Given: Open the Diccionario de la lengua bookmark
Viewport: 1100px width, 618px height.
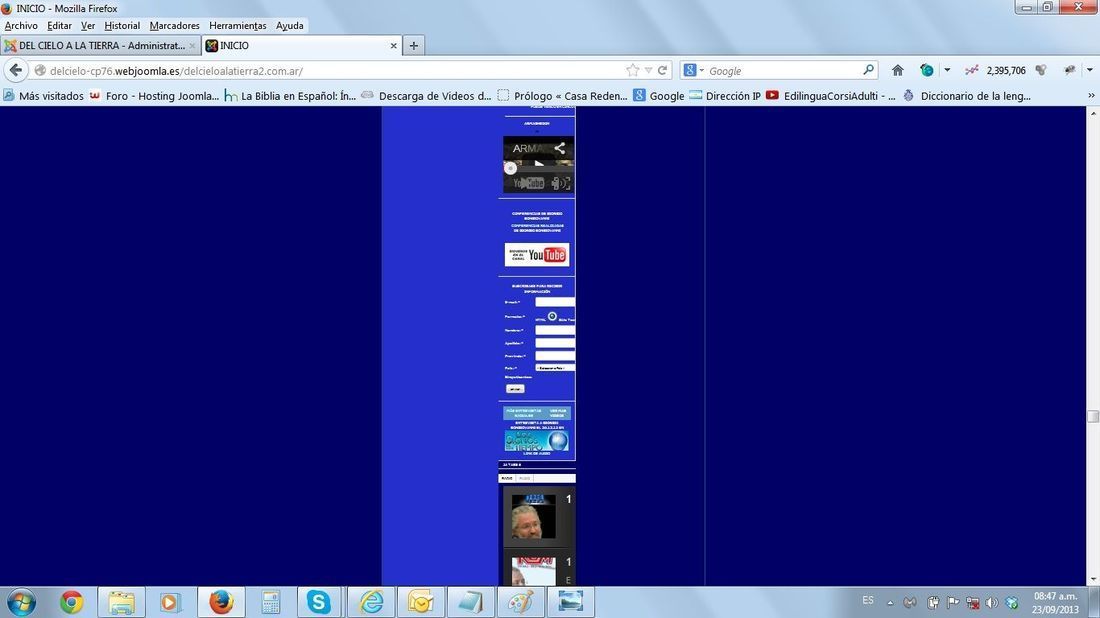Looking at the screenshot, I should (967, 95).
